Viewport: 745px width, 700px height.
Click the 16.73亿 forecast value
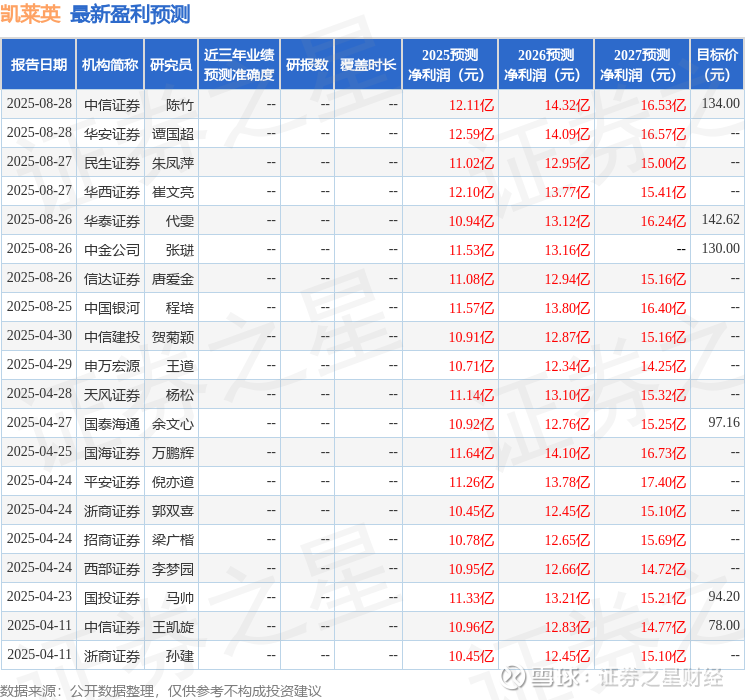click(x=663, y=453)
